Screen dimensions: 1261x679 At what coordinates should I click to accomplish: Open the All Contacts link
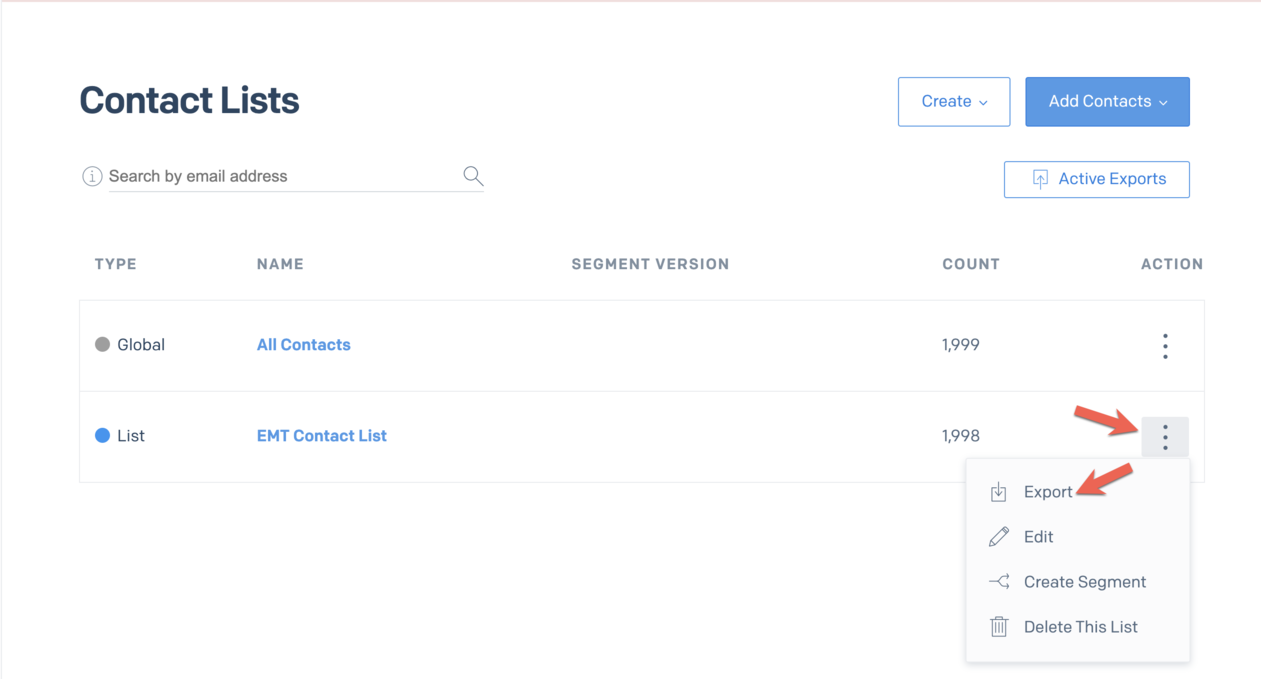(304, 345)
